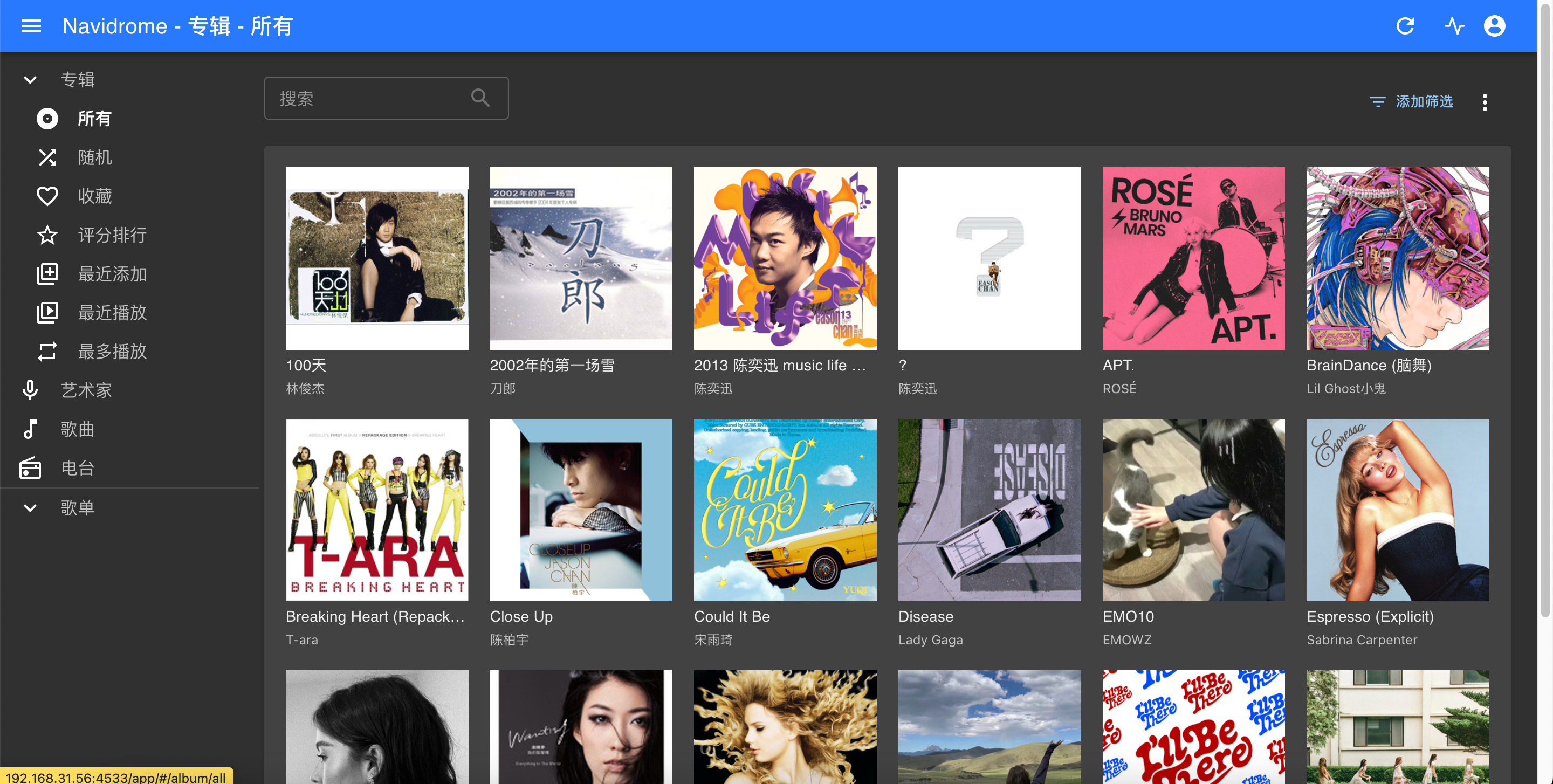Viewport: 1553px width, 784px height.
Task: Click the heart icon beside 收藏
Action: [47, 196]
